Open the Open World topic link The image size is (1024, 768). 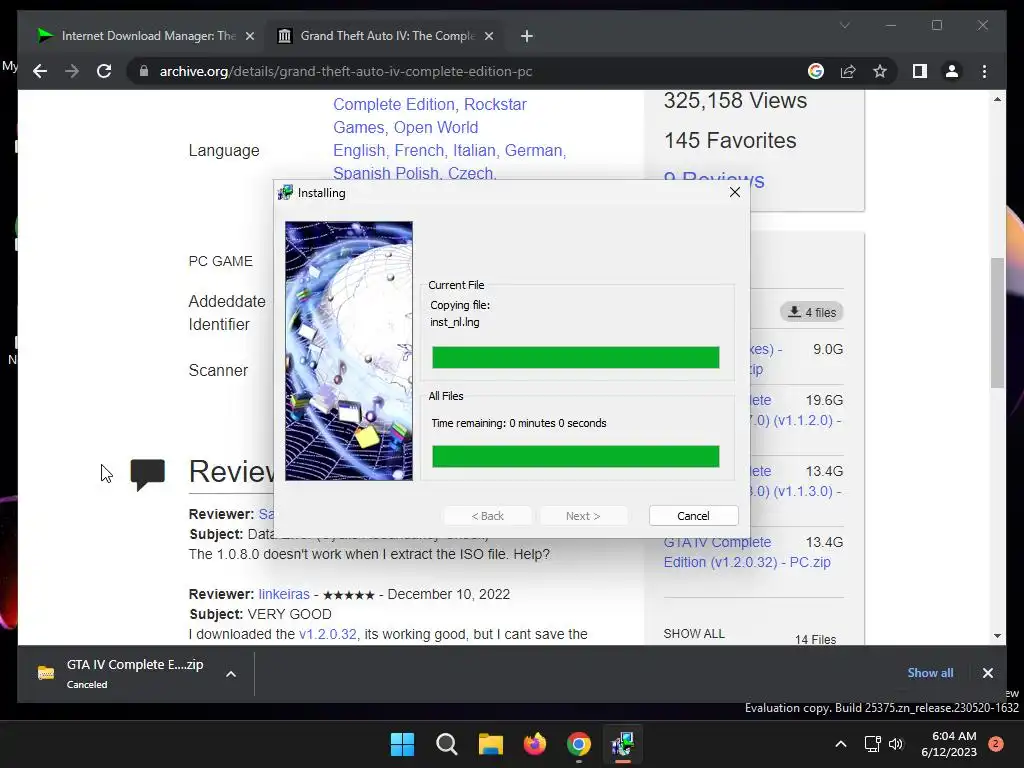pos(436,127)
